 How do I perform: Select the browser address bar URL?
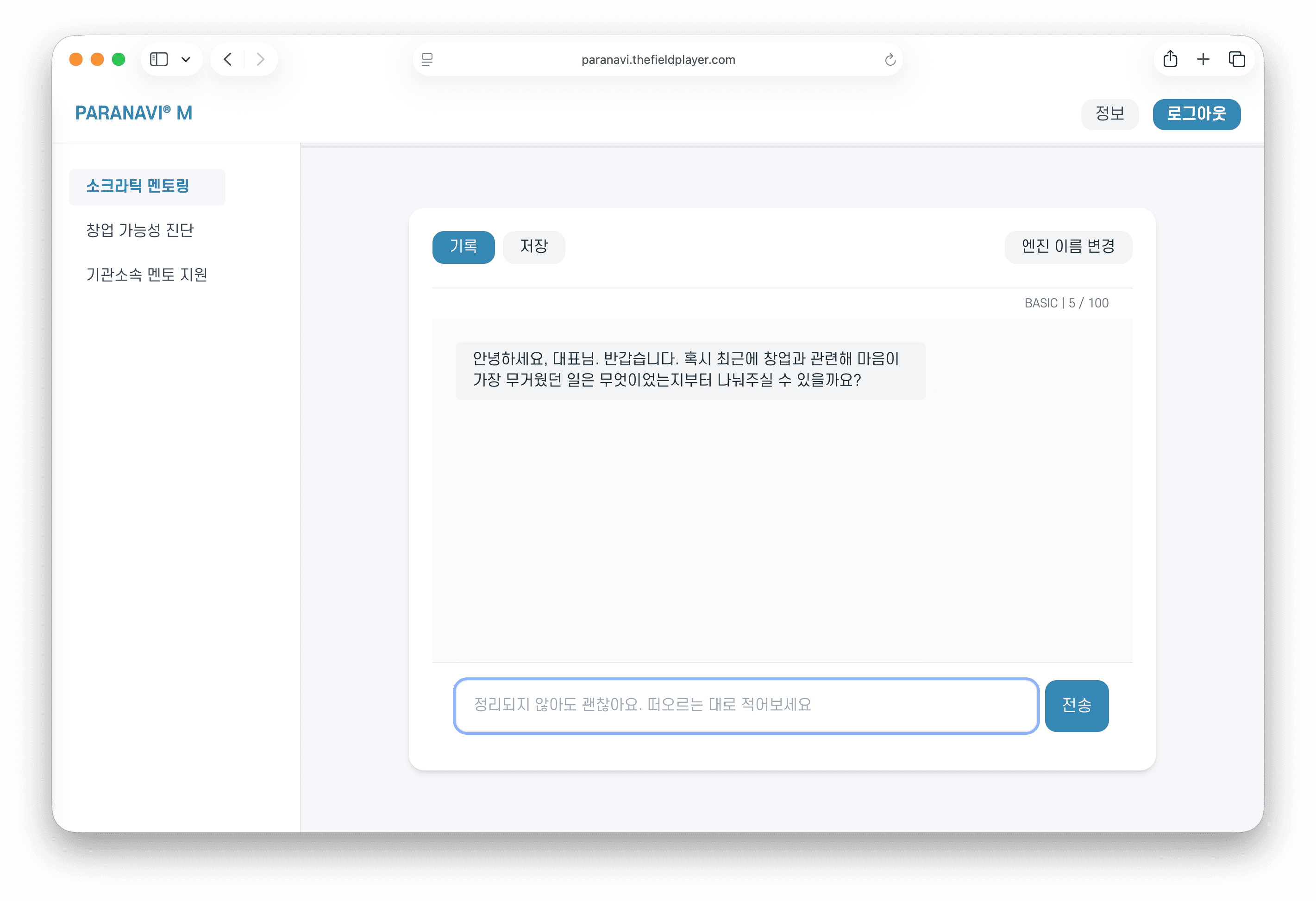658,59
